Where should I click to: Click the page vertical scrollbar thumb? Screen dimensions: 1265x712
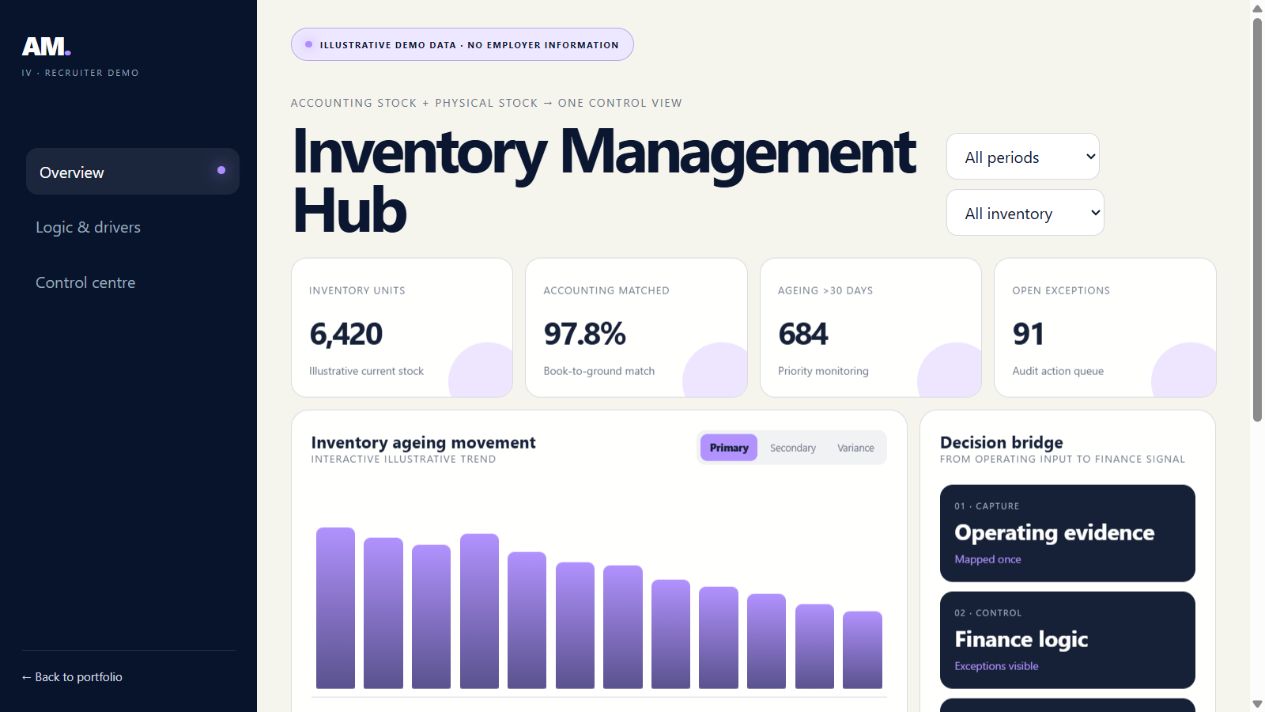(x=1257, y=219)
